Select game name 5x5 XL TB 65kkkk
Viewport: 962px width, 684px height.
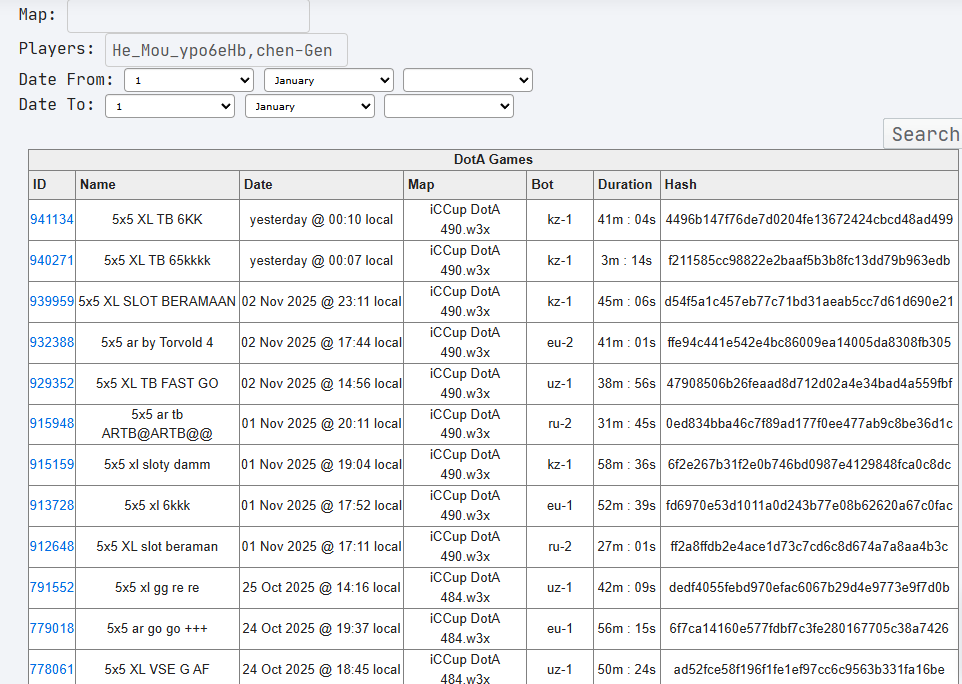157,261
